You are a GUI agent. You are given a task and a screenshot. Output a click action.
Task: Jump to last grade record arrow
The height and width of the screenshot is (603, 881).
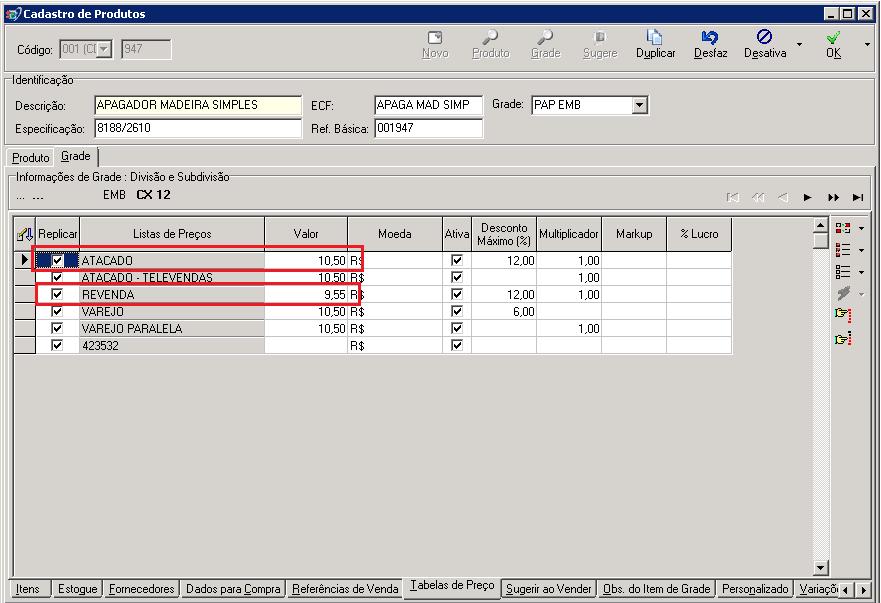(x=858, y=198)
